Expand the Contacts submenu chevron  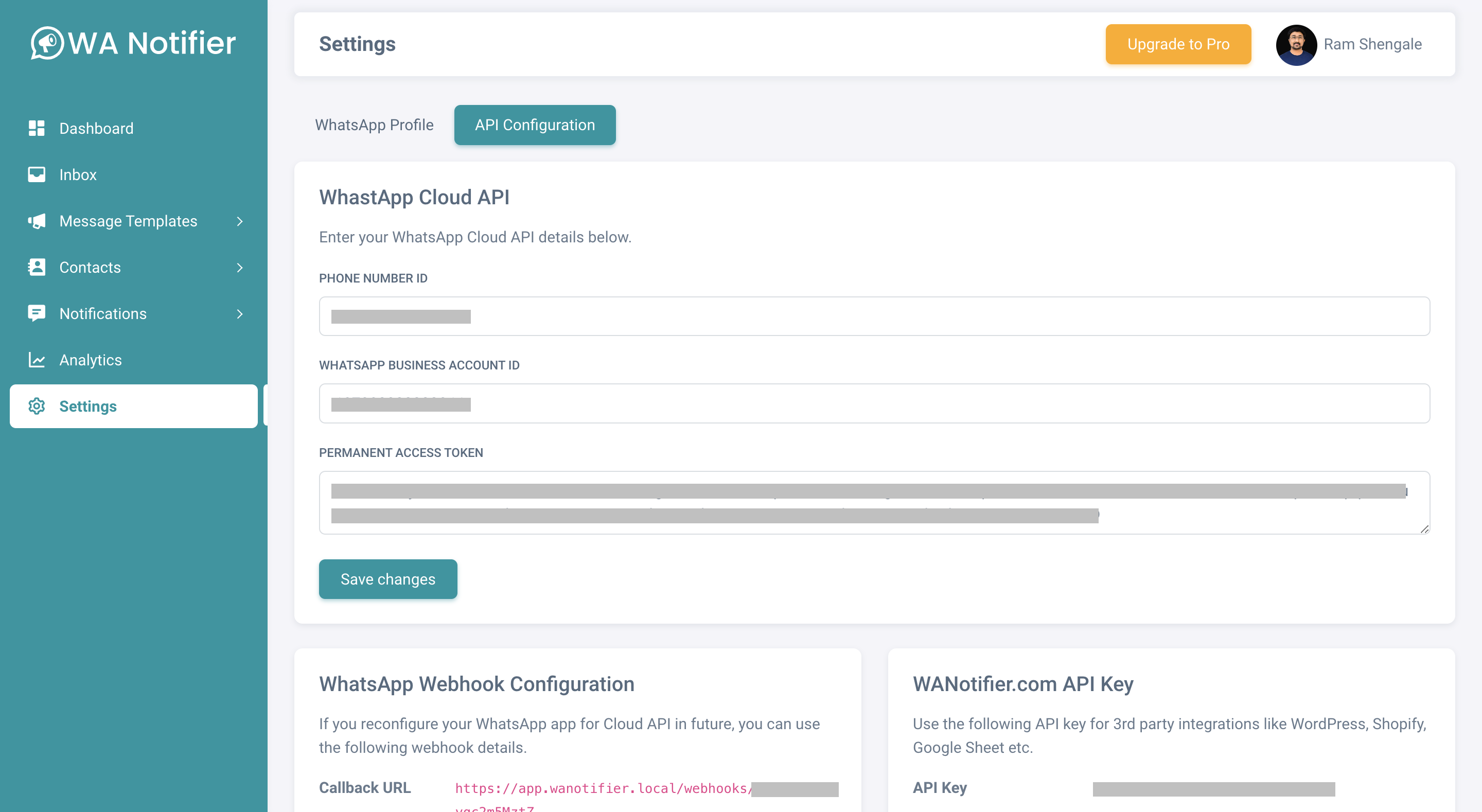(240, 268)
